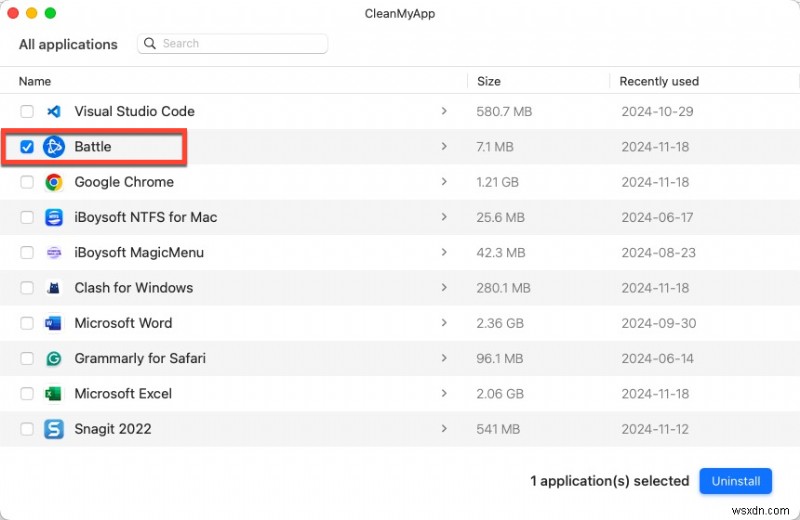This screenshot has width=800, height=520.
Task: Expand the Microsoft Excel chevron
Action: click(444, 393)
